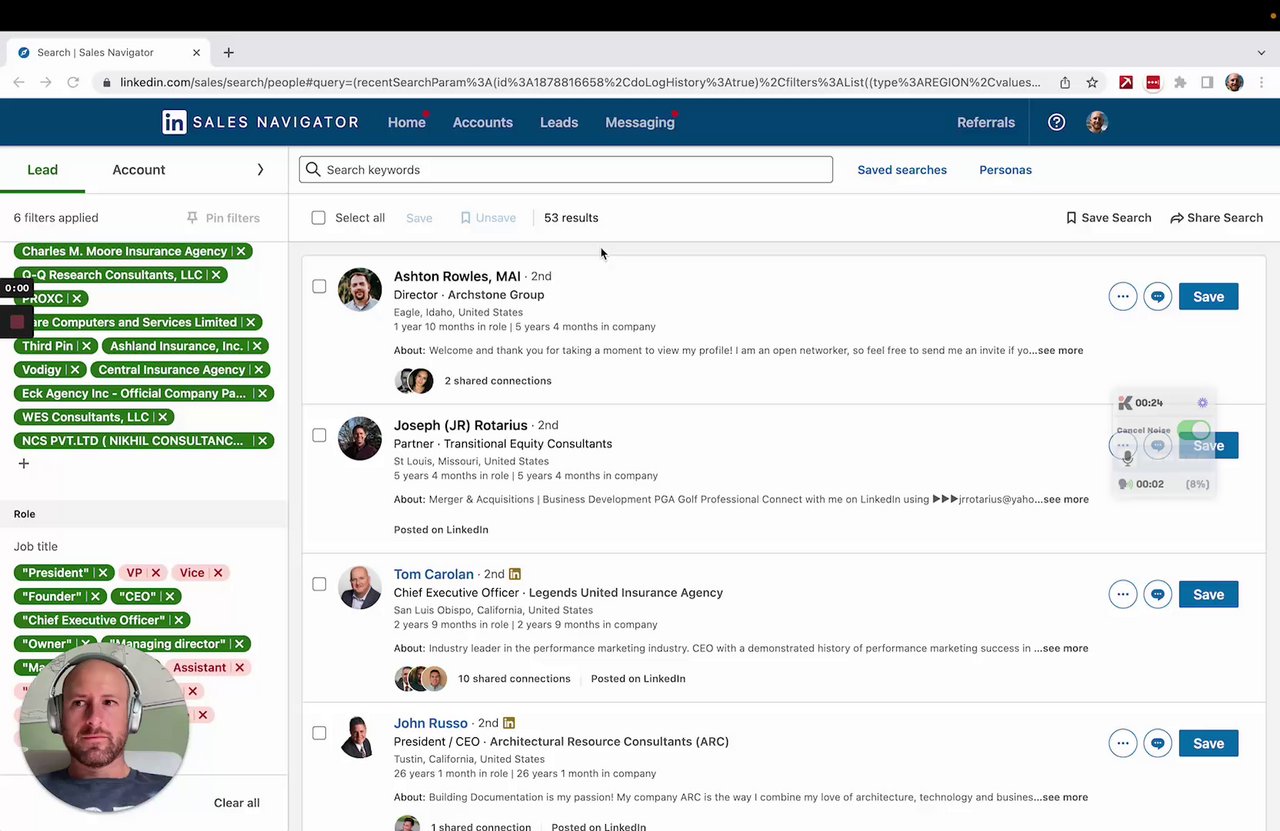Check the box for Ashton Rowles
Screen dimensions: 1280x831
pos(319,287)
